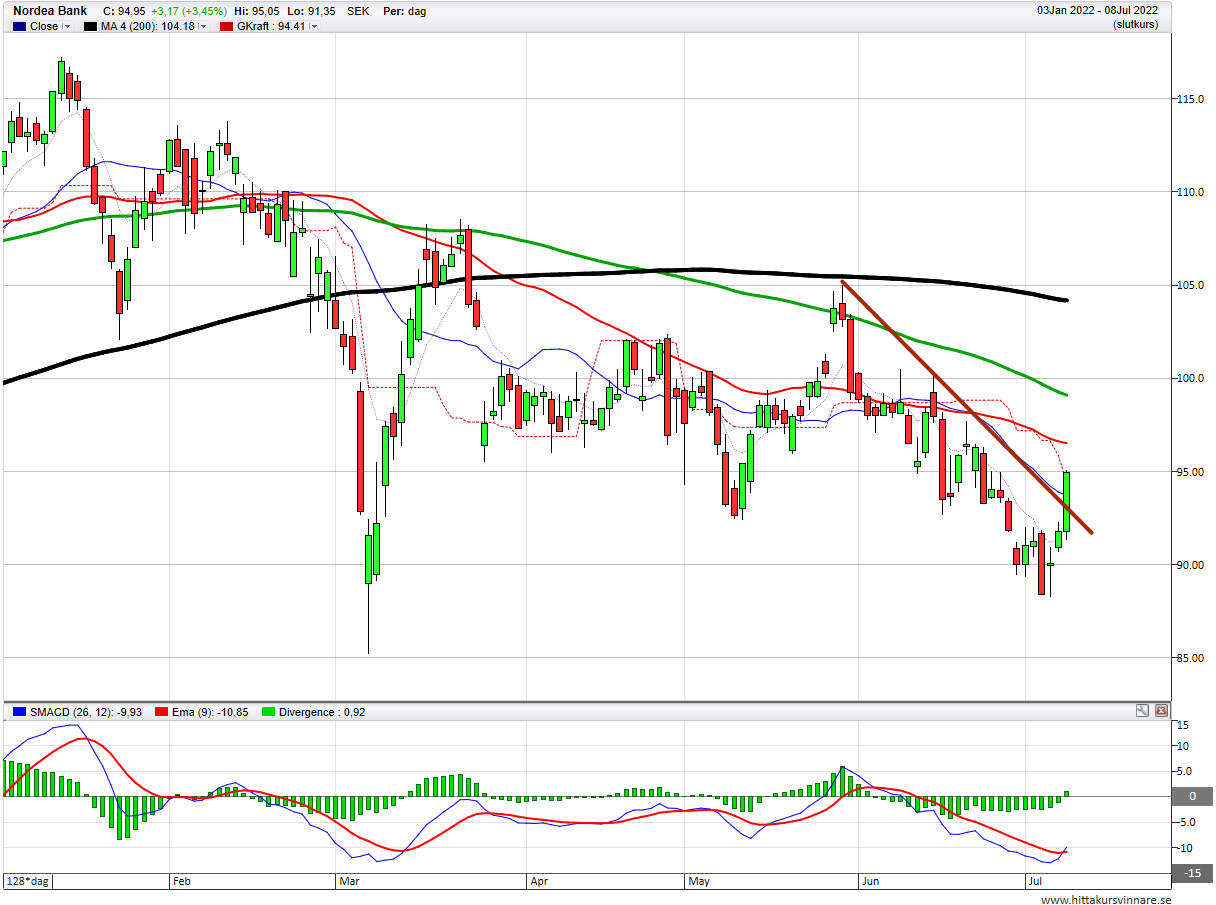Screen dimensions: 1216x905
Task: Close the SMACD indicator panel
Action: 1161,711
